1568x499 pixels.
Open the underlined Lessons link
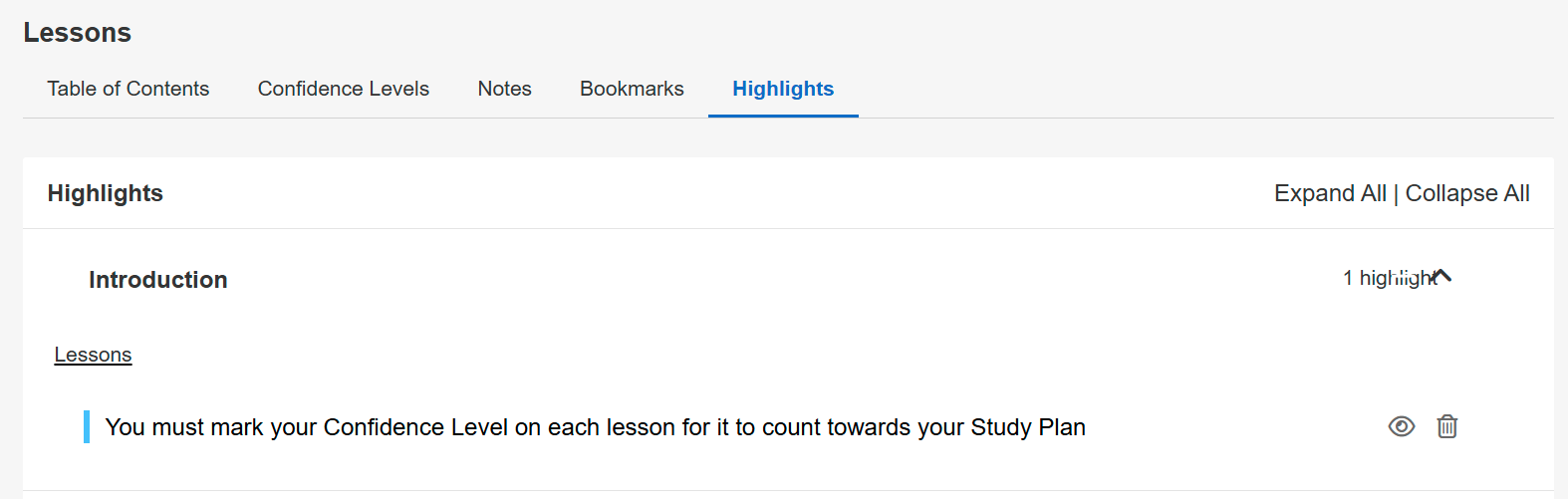click(x=93, y=355)
